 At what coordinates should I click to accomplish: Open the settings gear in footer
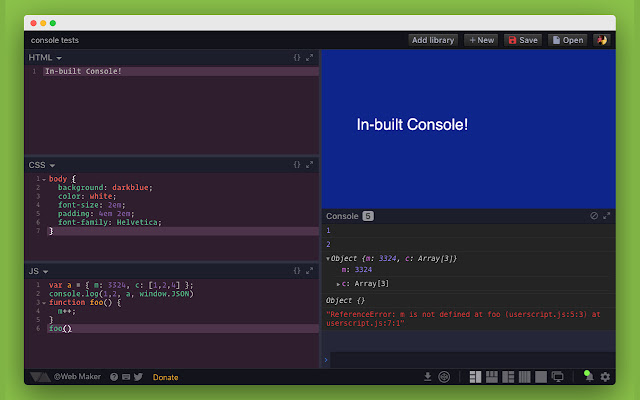[x=605, y=377]
